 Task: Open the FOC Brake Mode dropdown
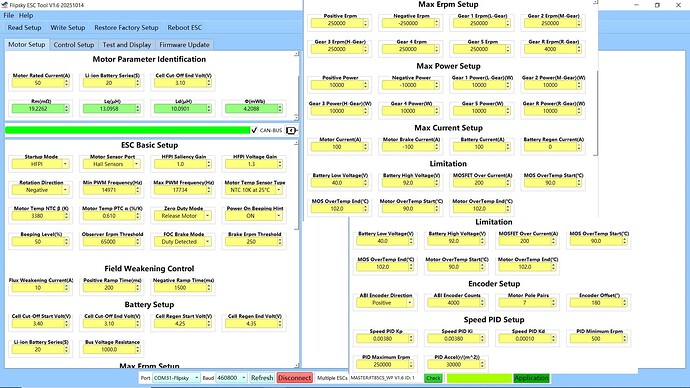[x=207, y=242]
